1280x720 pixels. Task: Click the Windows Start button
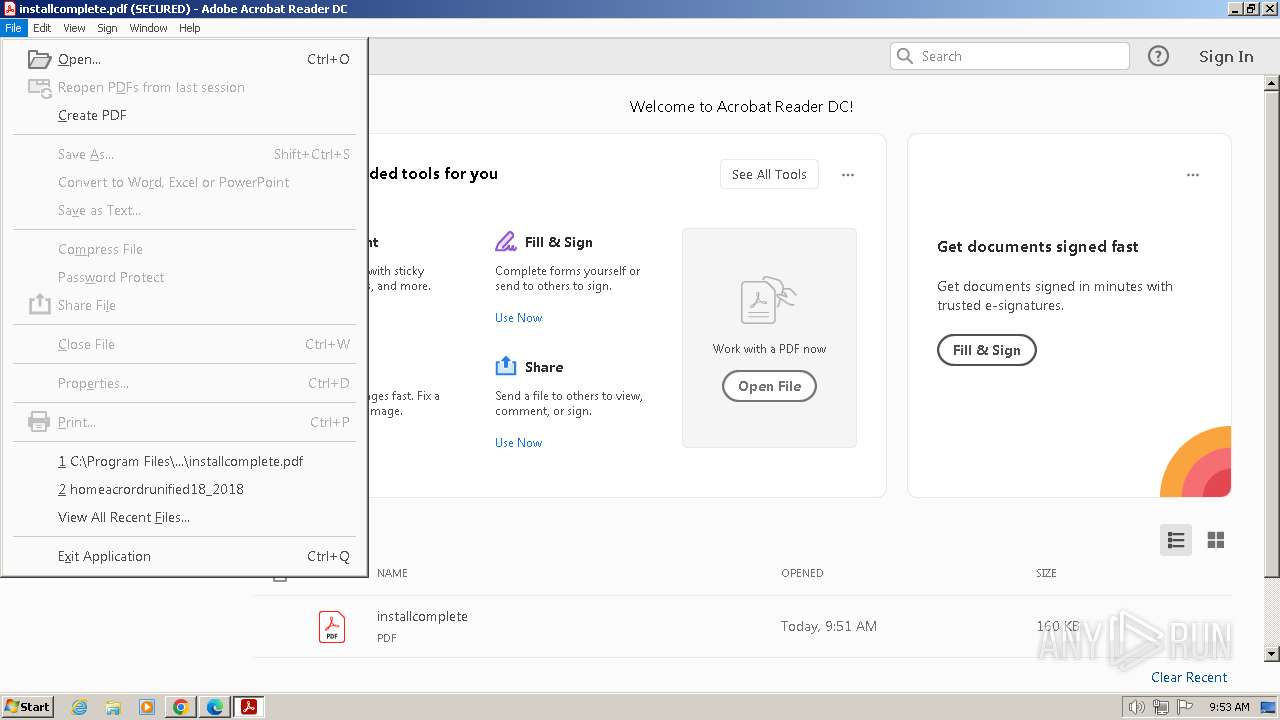pos(28,707)
